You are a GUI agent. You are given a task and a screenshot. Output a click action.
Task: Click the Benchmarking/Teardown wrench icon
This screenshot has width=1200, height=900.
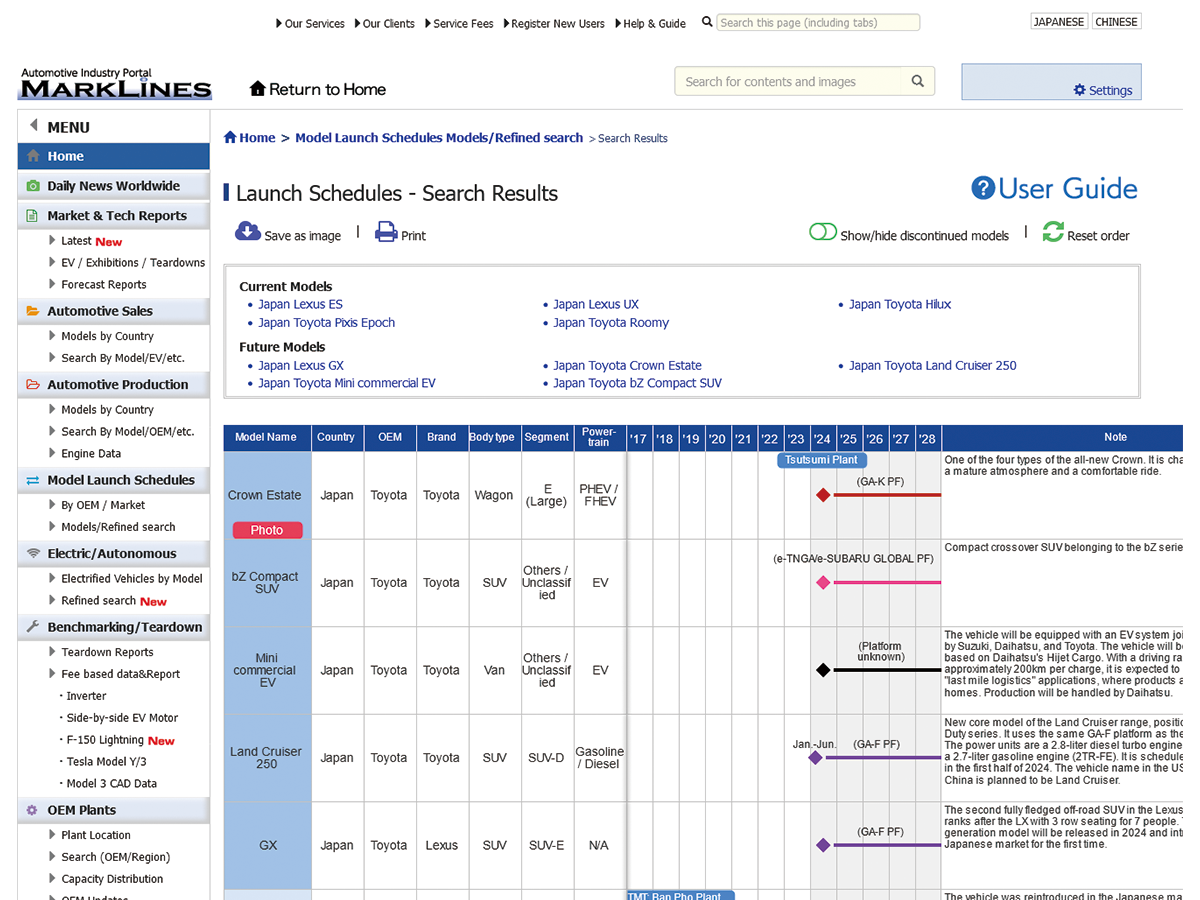coord(33,627)
